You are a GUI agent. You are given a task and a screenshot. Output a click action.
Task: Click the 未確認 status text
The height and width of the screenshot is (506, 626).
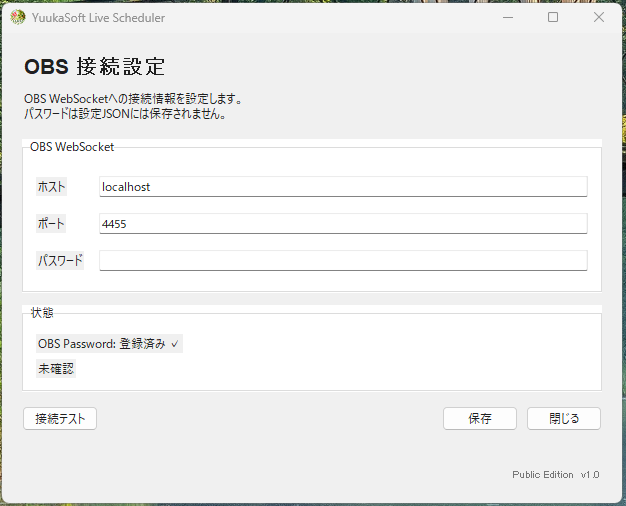point(56,368)
